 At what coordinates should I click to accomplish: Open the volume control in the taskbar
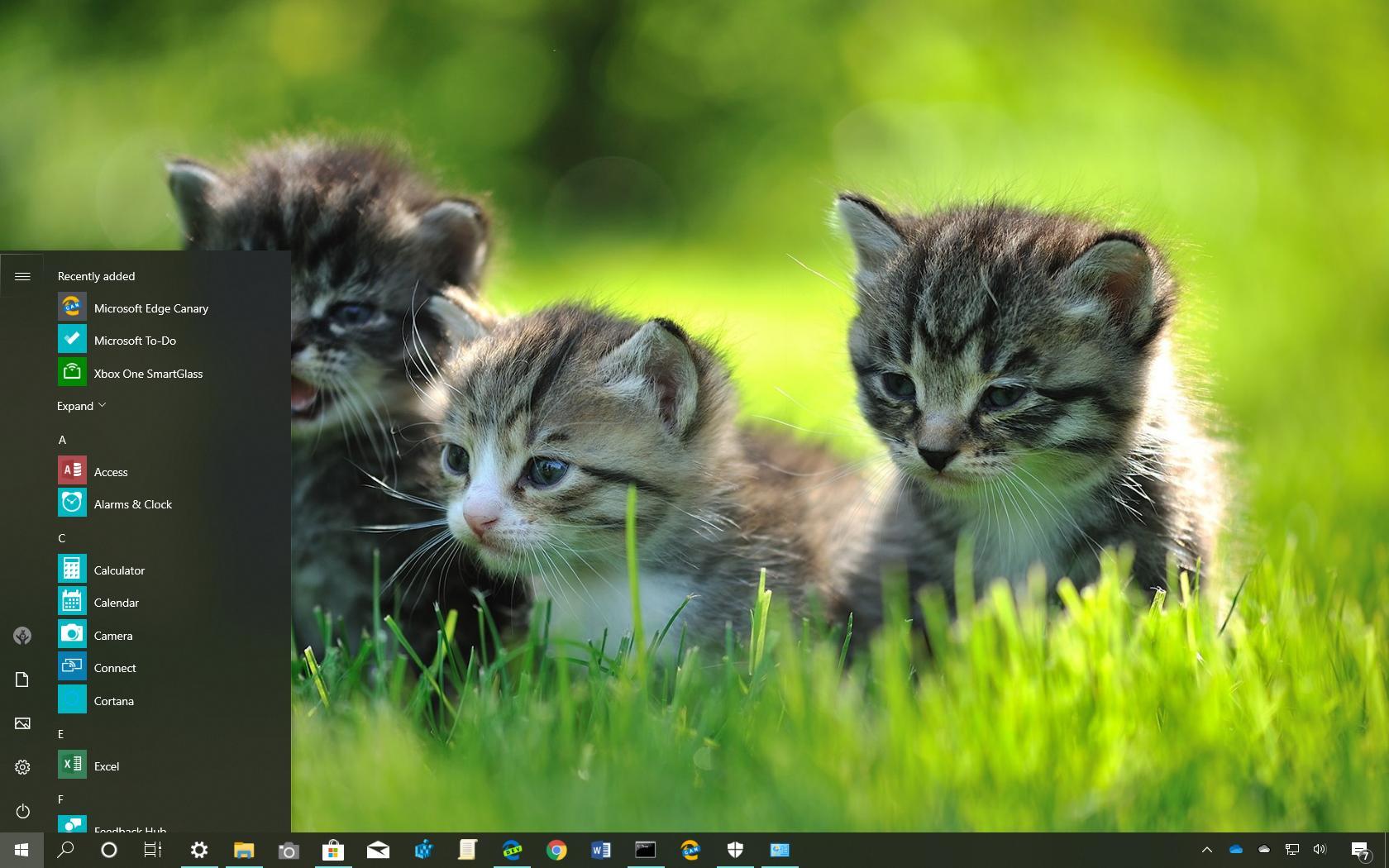click(1319, 850)
